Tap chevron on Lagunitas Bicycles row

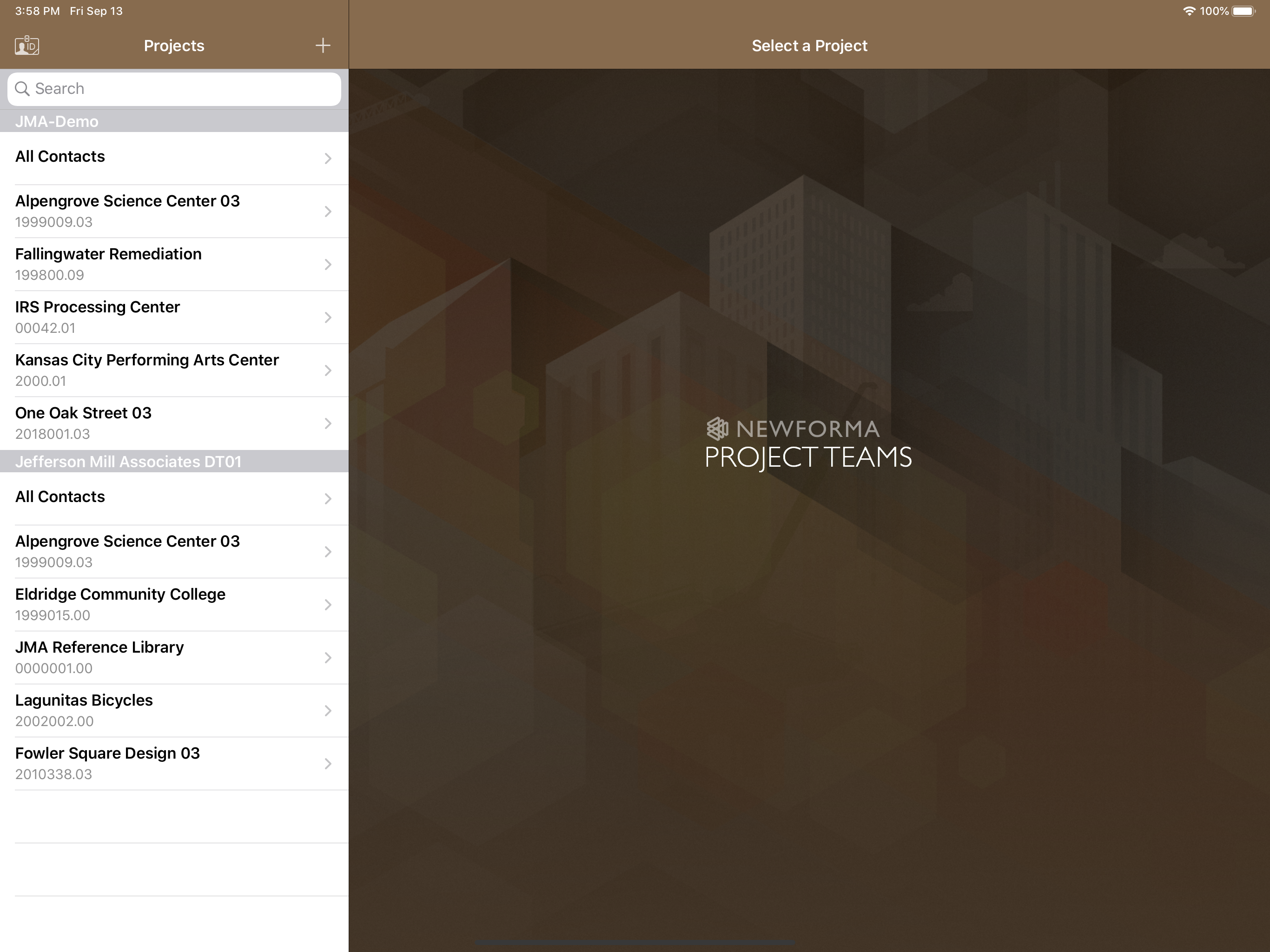pos(328,711)
